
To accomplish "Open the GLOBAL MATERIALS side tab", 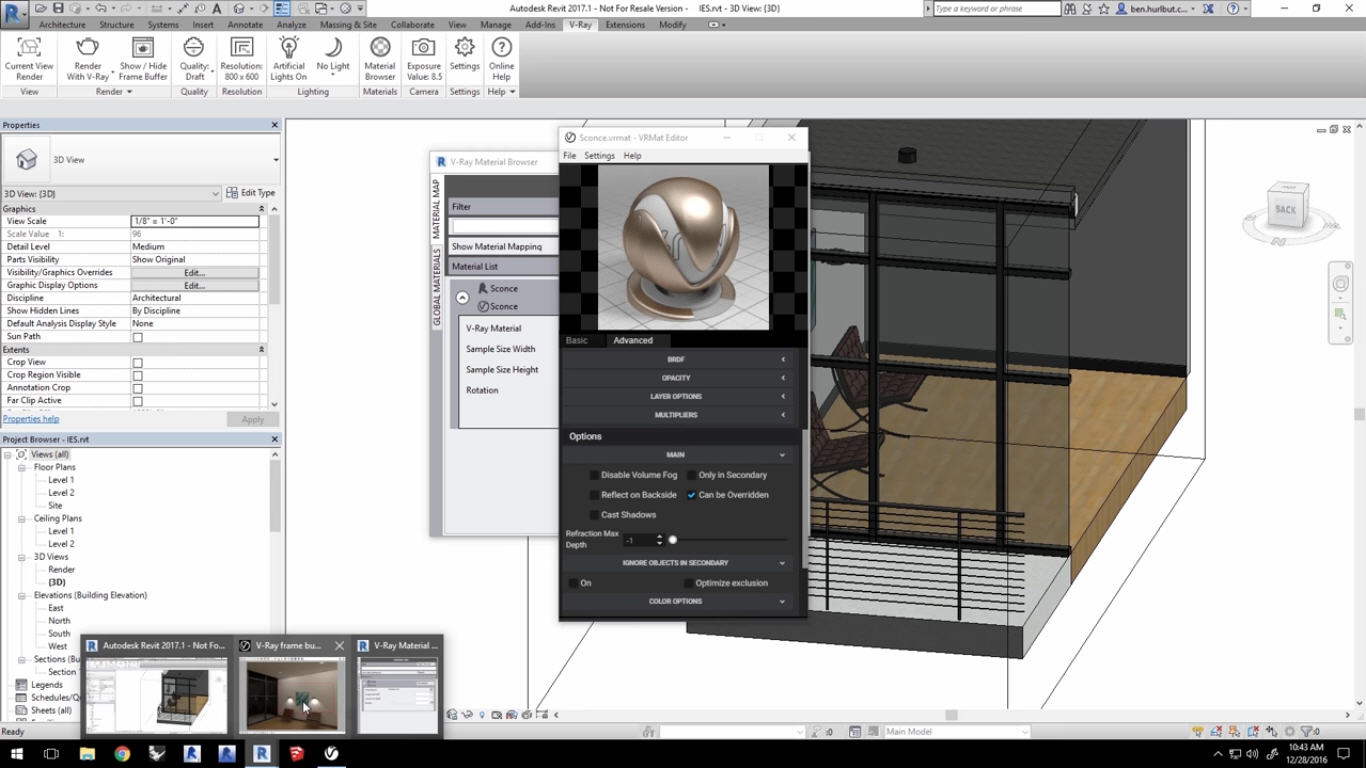I will (437, 287).
